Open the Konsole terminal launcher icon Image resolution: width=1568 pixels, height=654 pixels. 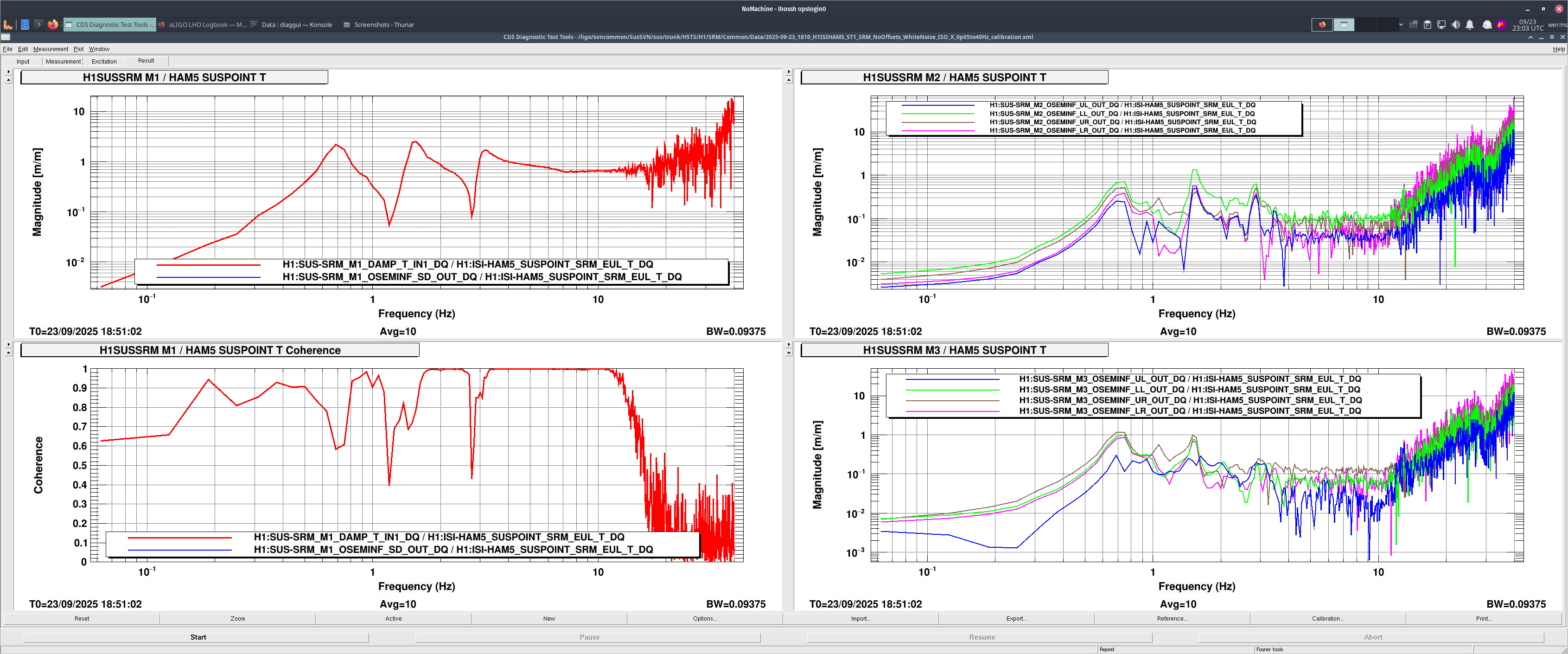(x=38, y=25)
